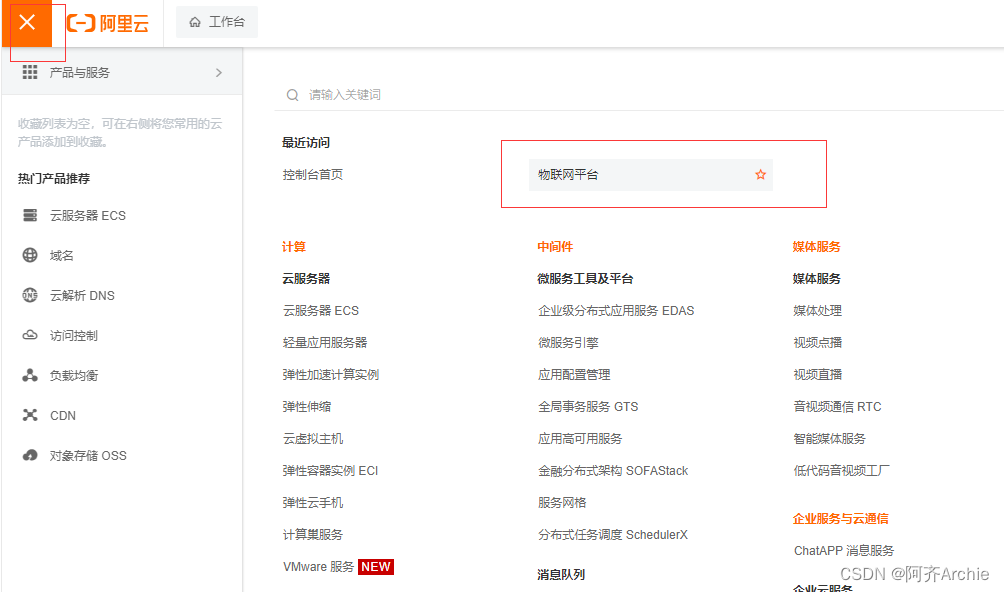This screenshot has width=1004, height=592.
Task: Close the product menu with the X button
Action: click(27, 23)
